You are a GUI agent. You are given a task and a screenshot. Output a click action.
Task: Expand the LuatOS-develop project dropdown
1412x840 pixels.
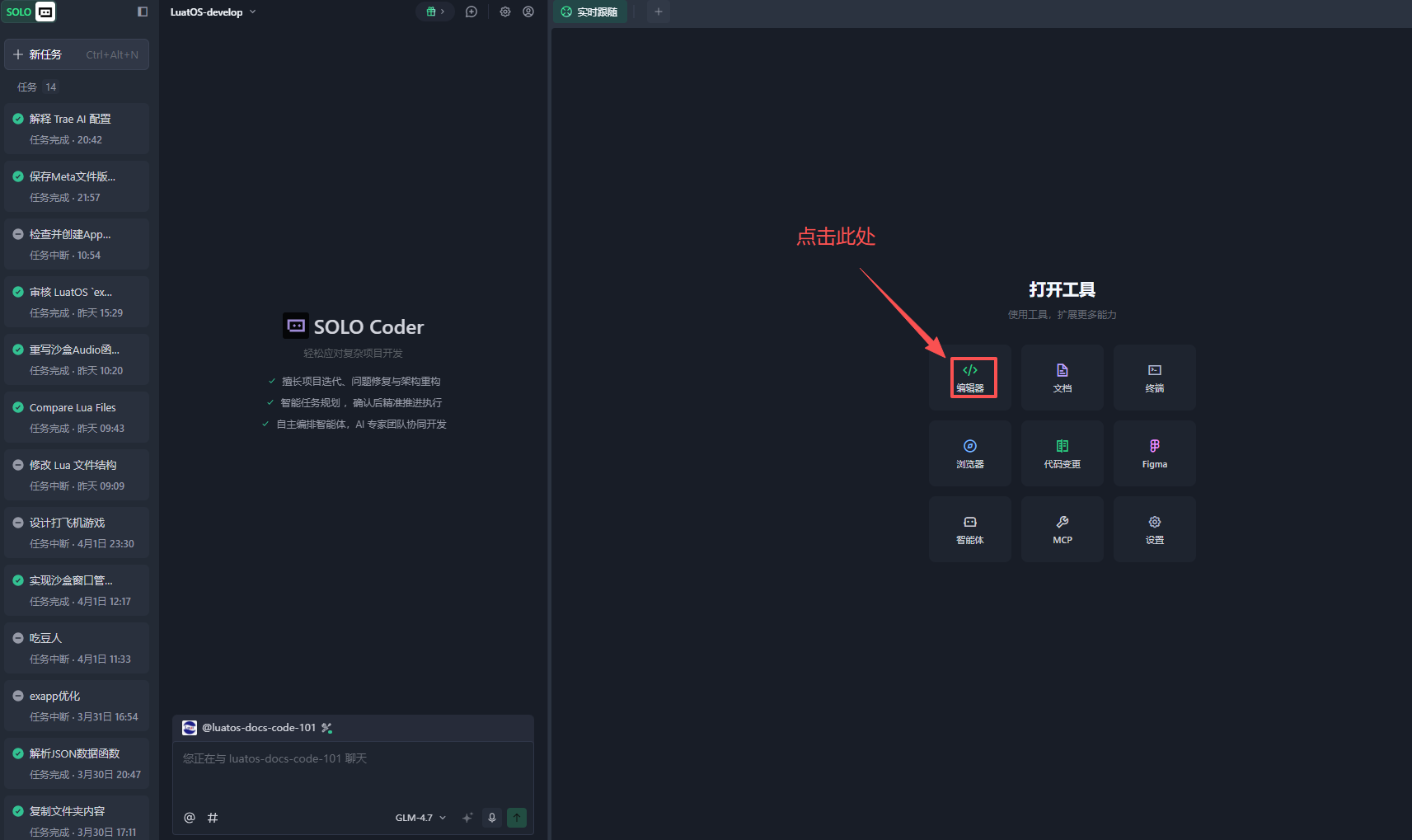(x=213, y=12)
